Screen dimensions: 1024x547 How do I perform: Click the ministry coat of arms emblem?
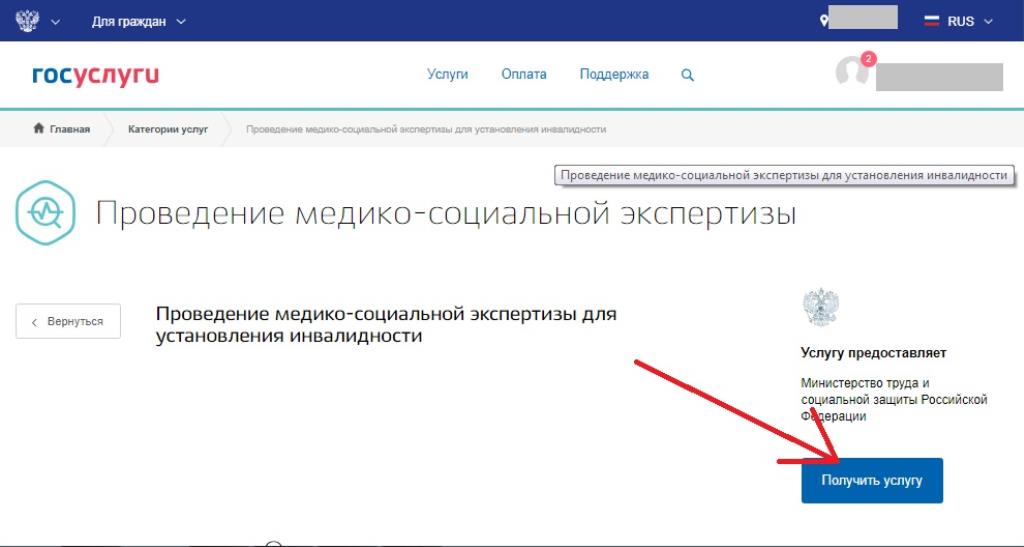(820, 307)
